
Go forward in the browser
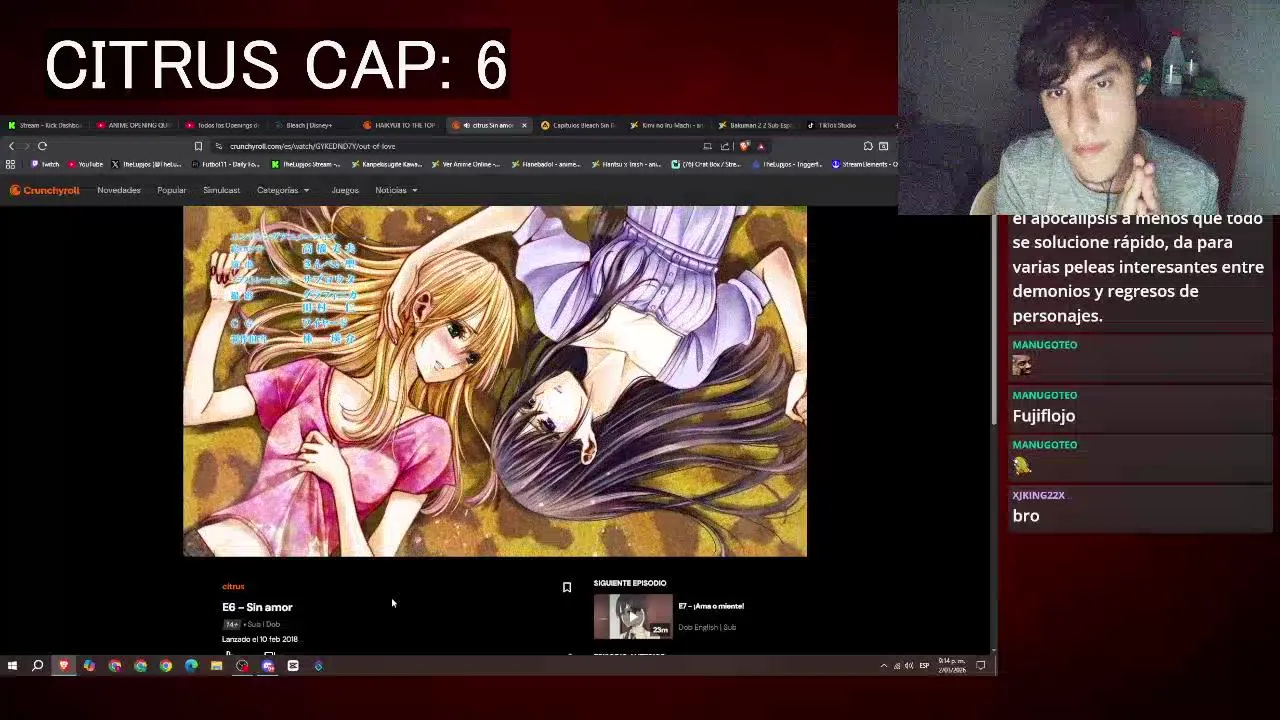pyautogui.click(x=25, y=146)
